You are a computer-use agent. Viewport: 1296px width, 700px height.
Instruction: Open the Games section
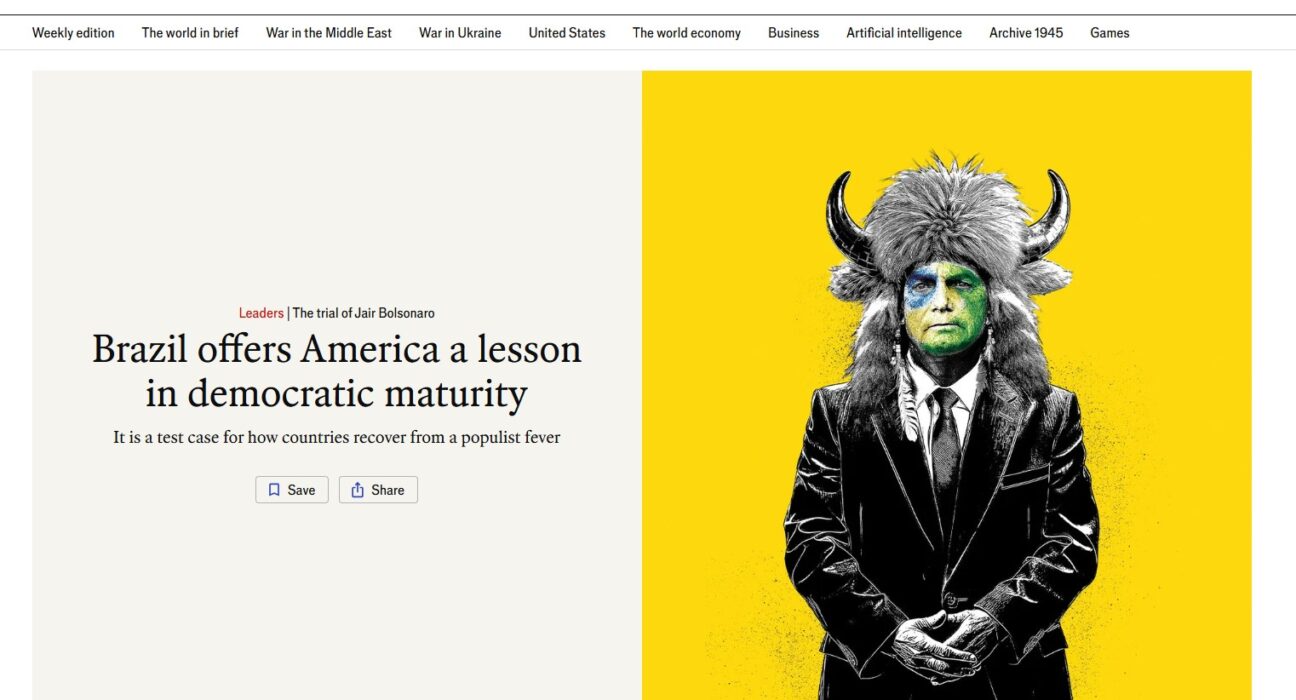click(1110, 33)
